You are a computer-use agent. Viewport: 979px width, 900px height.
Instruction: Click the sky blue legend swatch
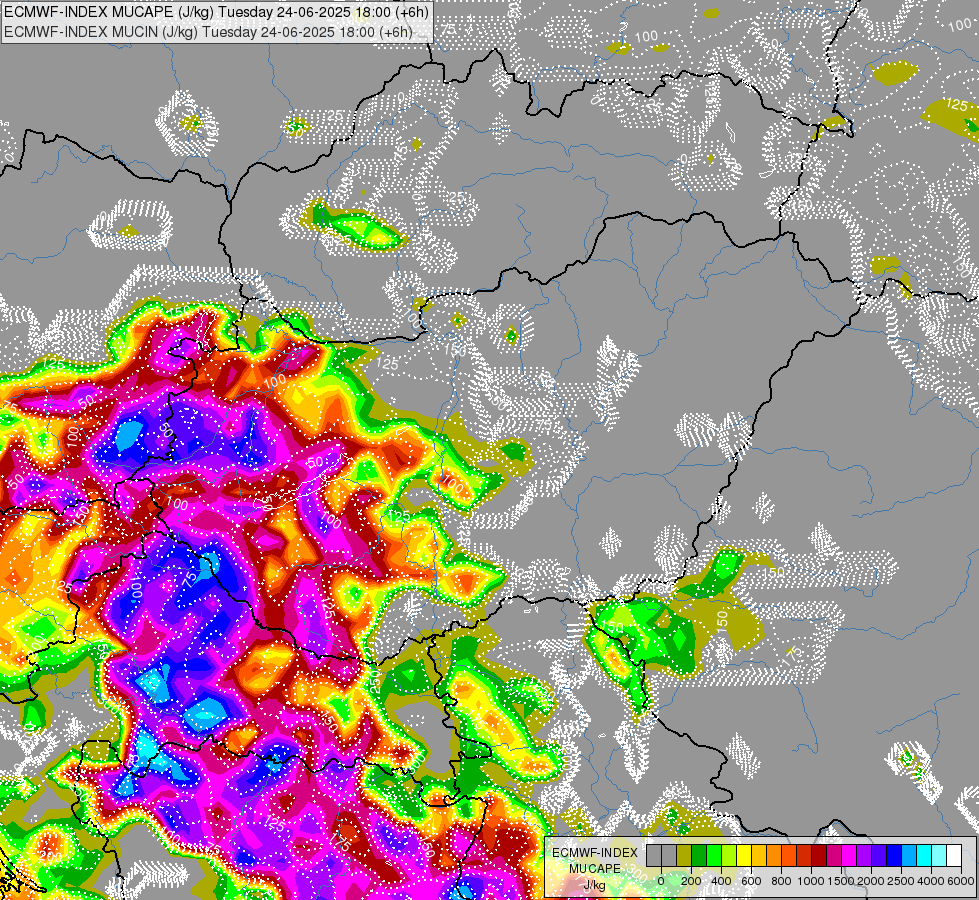(x=909, y=856)
